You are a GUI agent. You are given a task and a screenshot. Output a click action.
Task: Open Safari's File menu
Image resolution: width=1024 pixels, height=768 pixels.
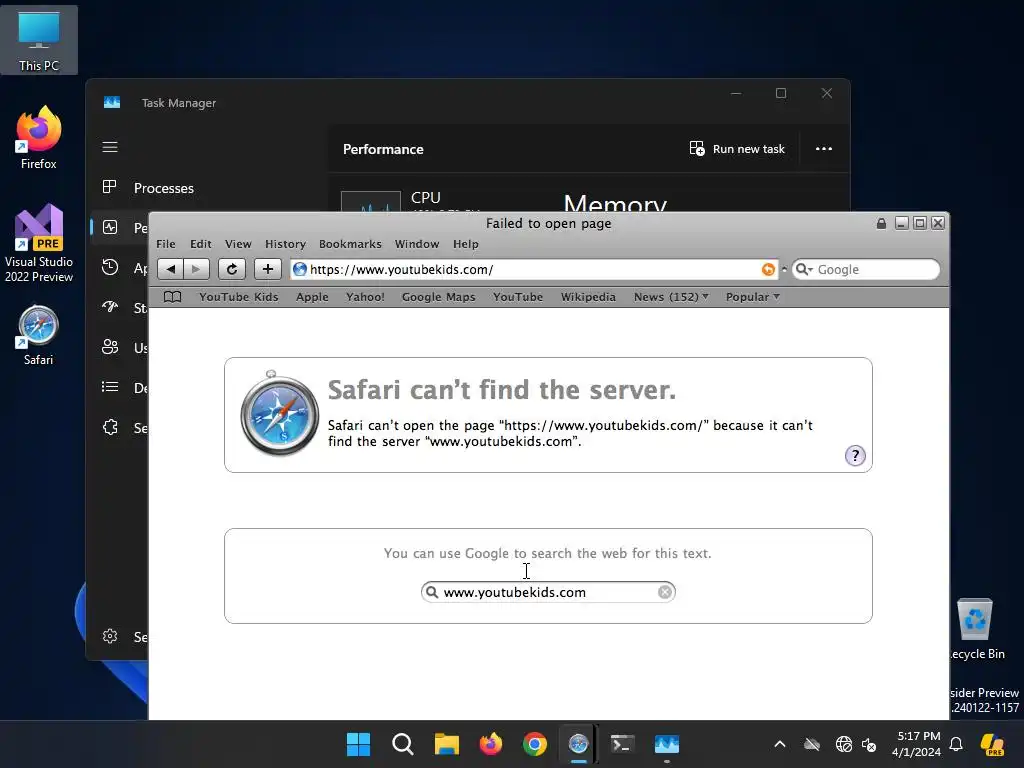point(166,244)
